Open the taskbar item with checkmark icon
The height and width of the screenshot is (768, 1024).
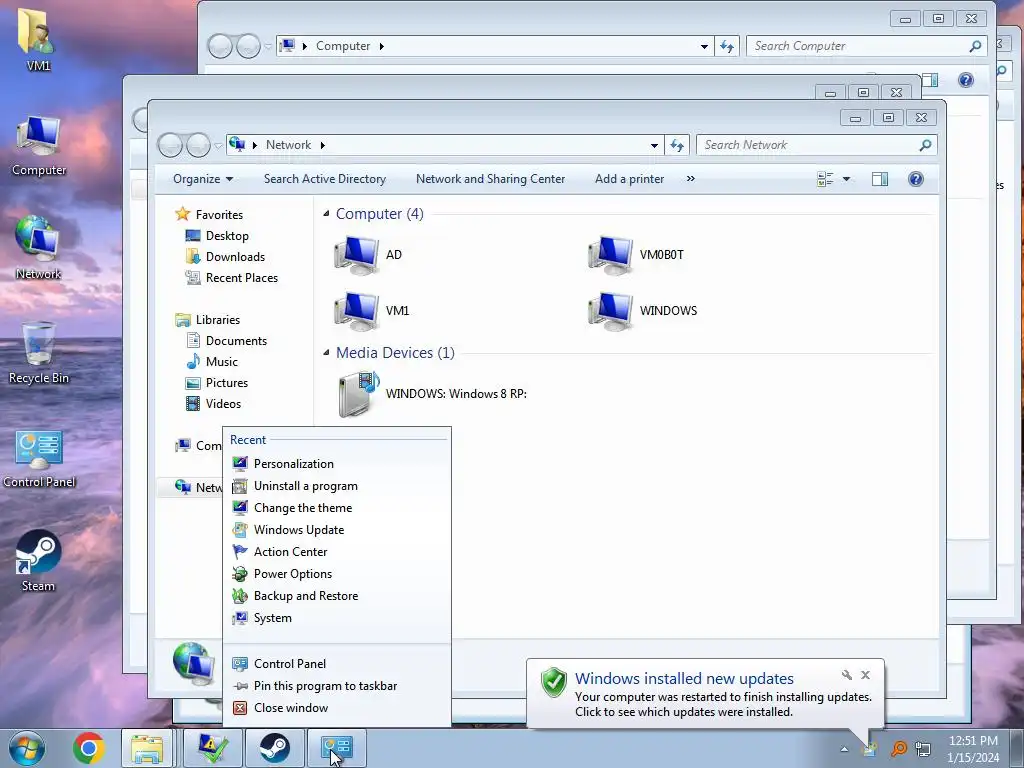click(x=213, y=748)
